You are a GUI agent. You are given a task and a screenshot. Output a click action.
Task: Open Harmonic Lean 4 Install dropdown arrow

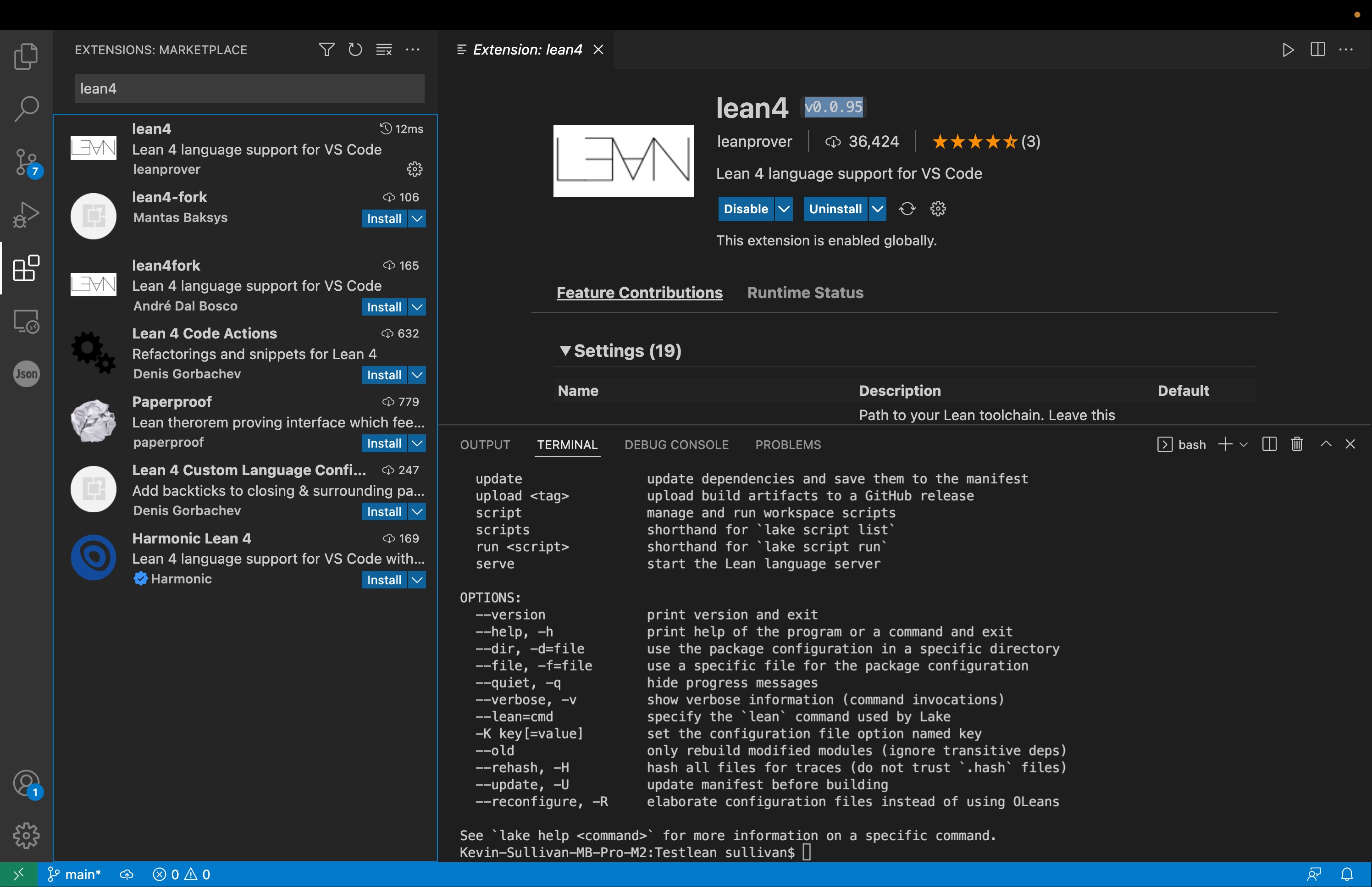[417, 580]
